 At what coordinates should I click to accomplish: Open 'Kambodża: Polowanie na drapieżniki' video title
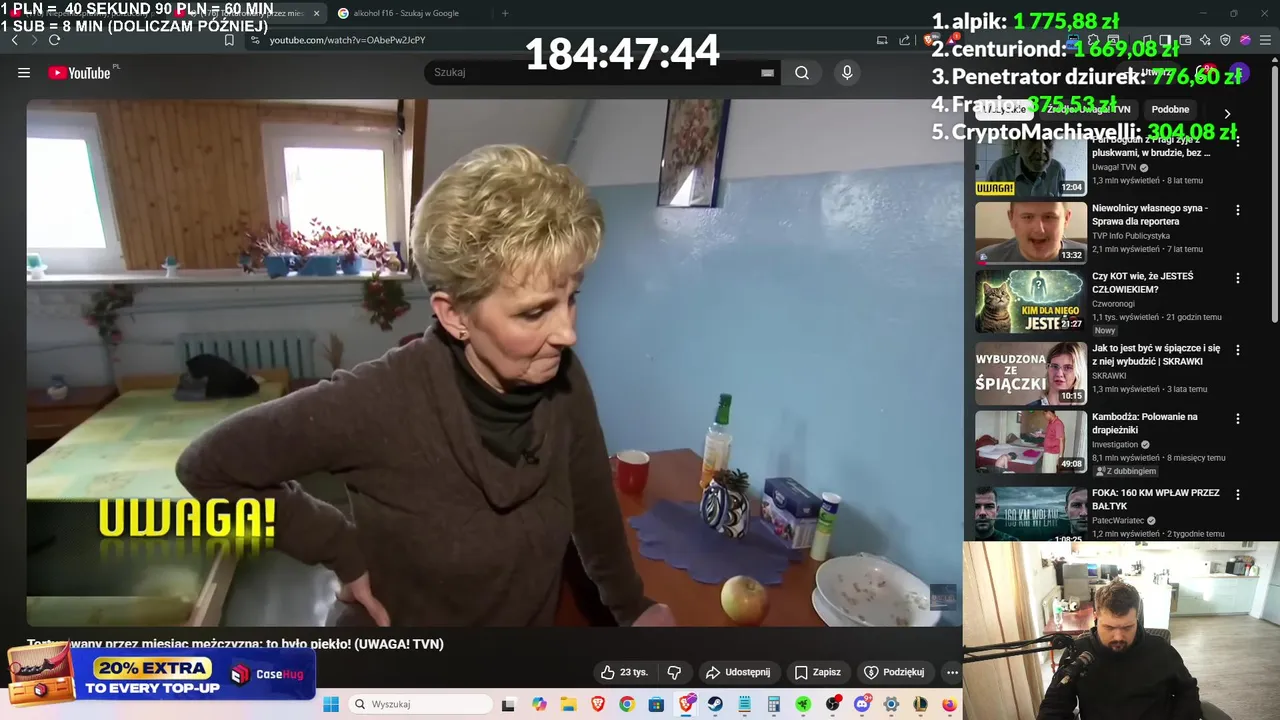click(1145, 423)
